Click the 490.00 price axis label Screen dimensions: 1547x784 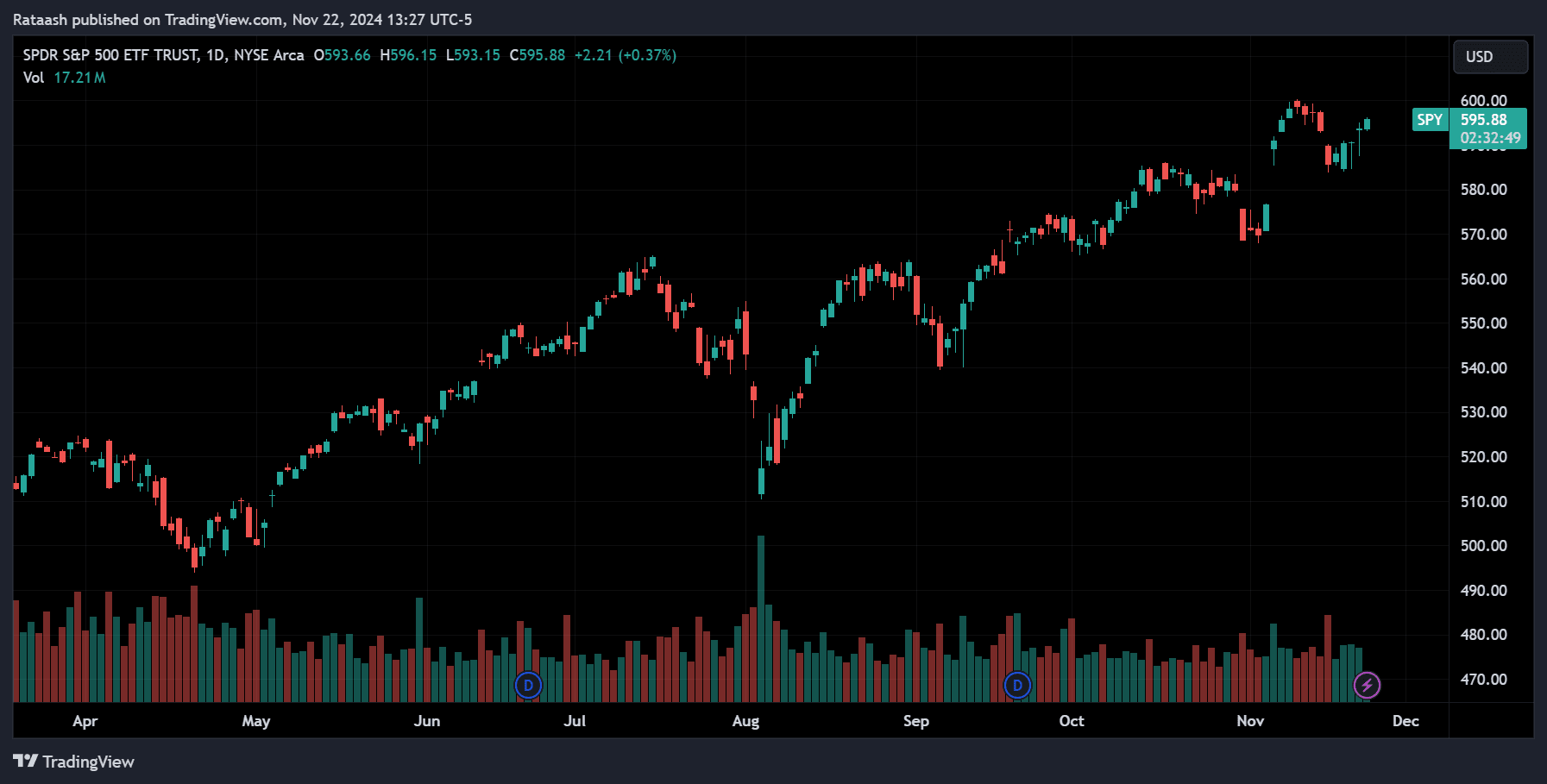coord(1483,591)
